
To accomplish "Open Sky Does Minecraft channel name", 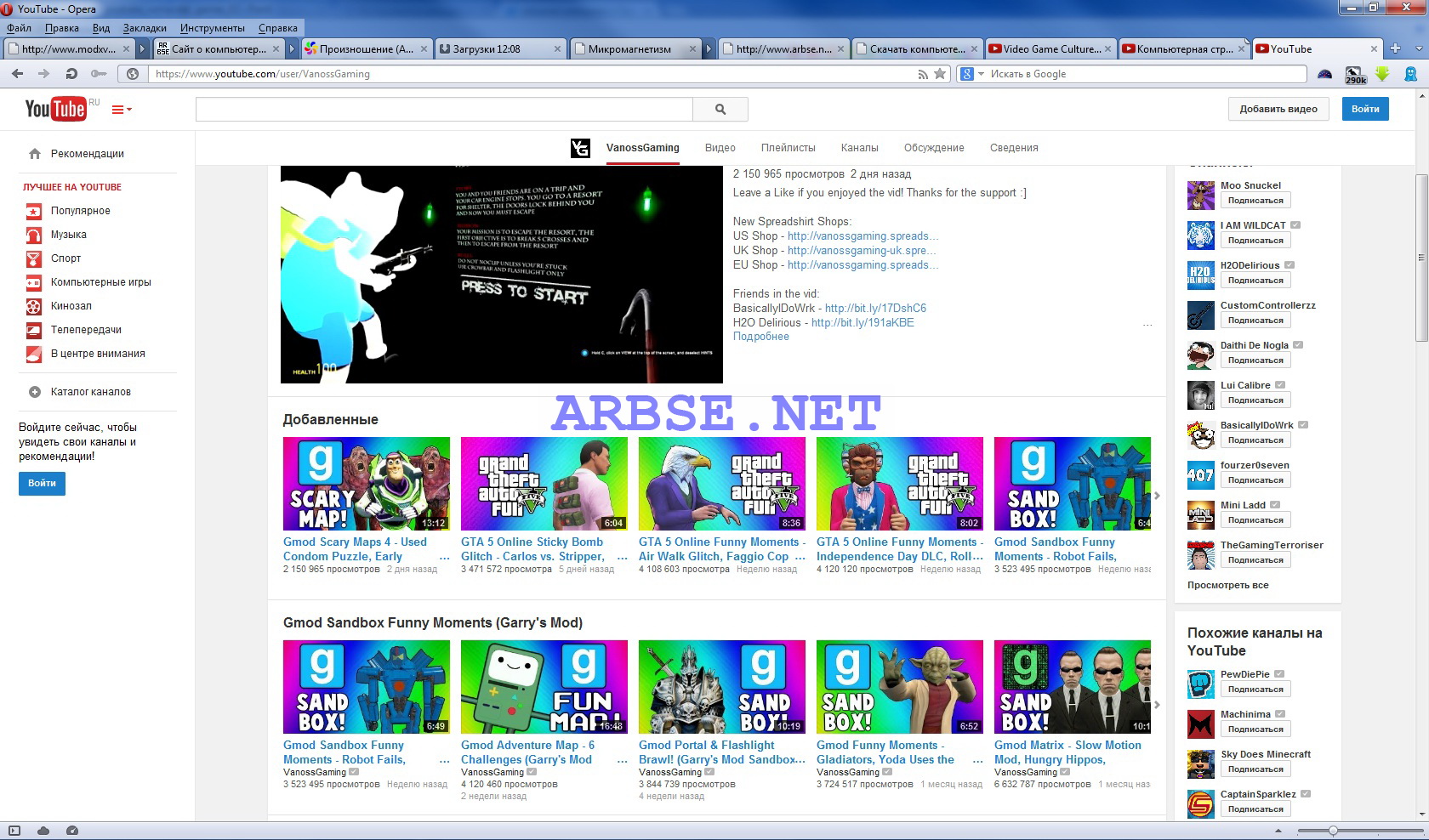I will tap(1266, 754).
